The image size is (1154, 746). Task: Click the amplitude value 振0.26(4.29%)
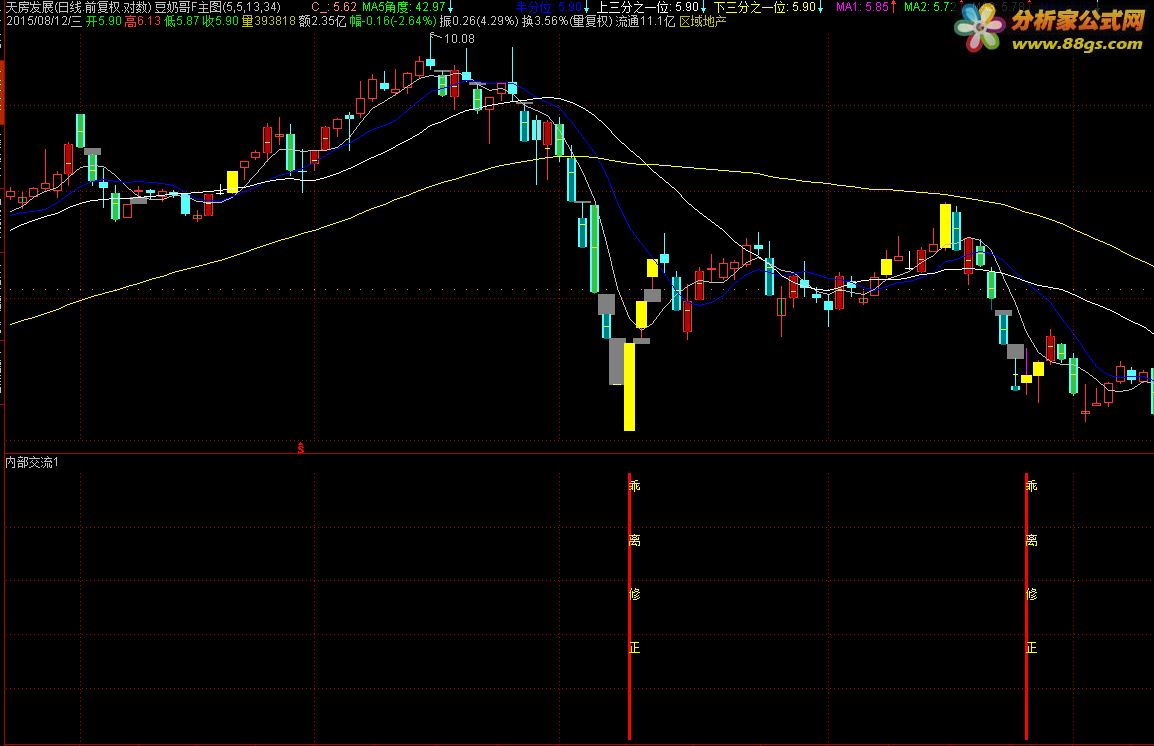(x=479, y=21)
